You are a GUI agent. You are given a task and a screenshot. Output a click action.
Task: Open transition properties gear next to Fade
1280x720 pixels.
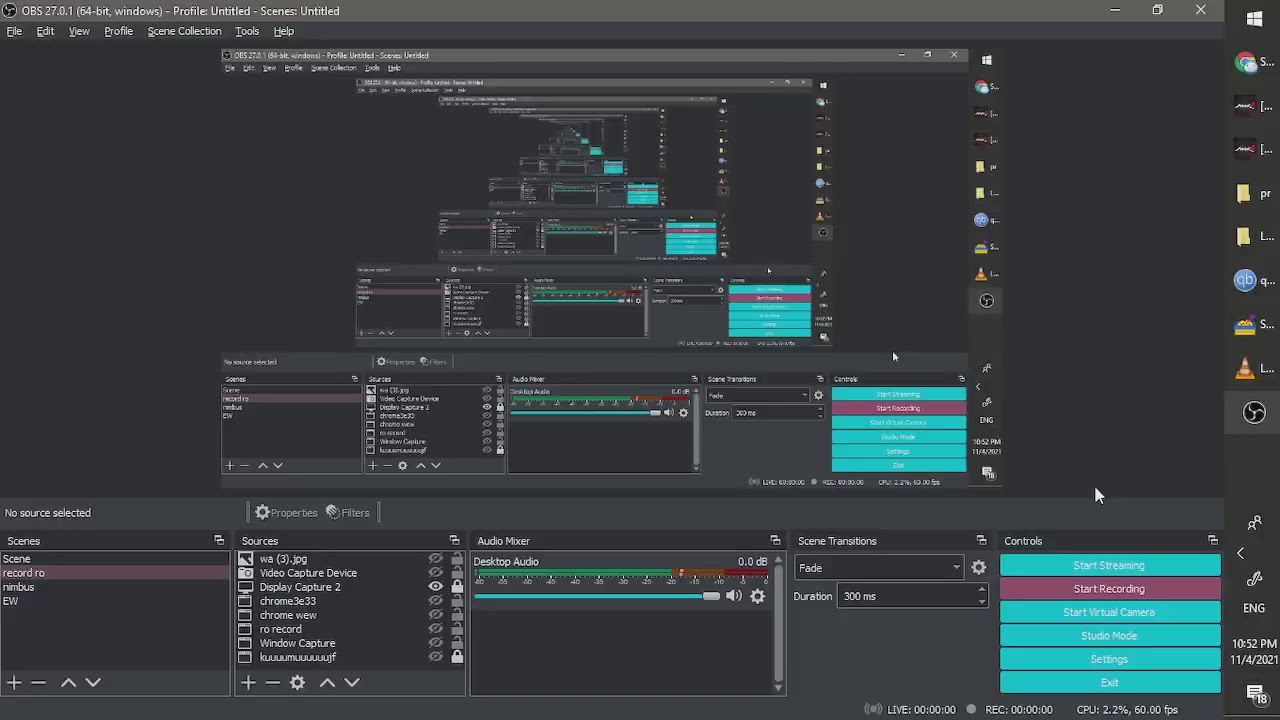click(x=979, y=568)
